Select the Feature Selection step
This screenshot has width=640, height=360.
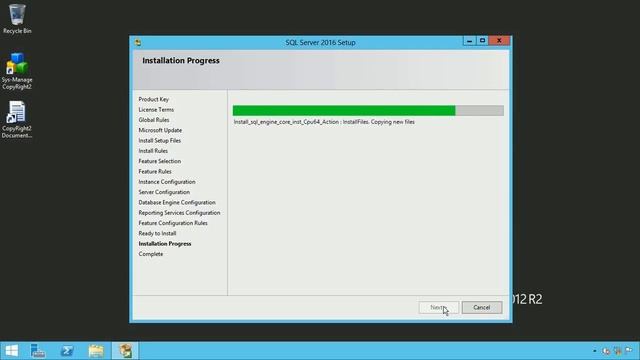160,161
